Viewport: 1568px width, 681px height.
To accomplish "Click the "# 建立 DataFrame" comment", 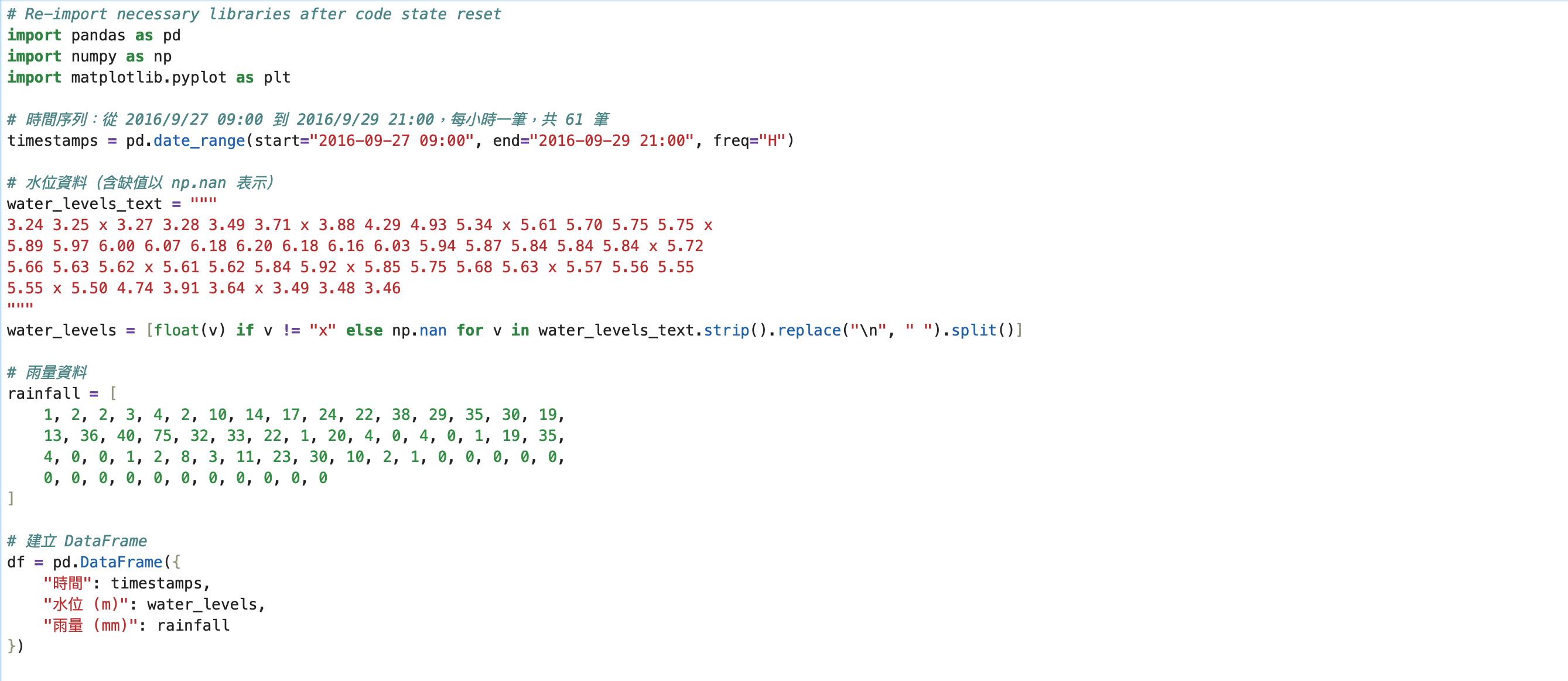I will 77,541.
